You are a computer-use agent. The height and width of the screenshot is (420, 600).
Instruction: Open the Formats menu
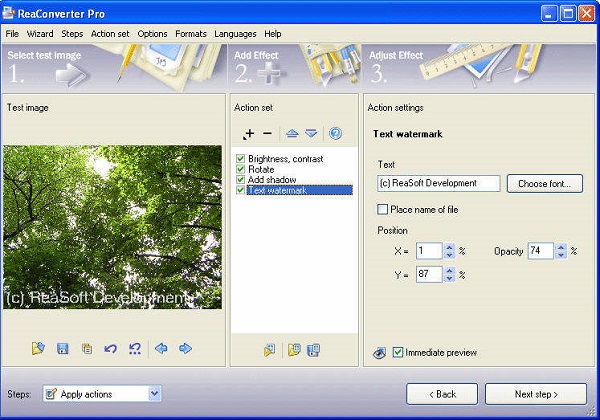tap(191, 34)
